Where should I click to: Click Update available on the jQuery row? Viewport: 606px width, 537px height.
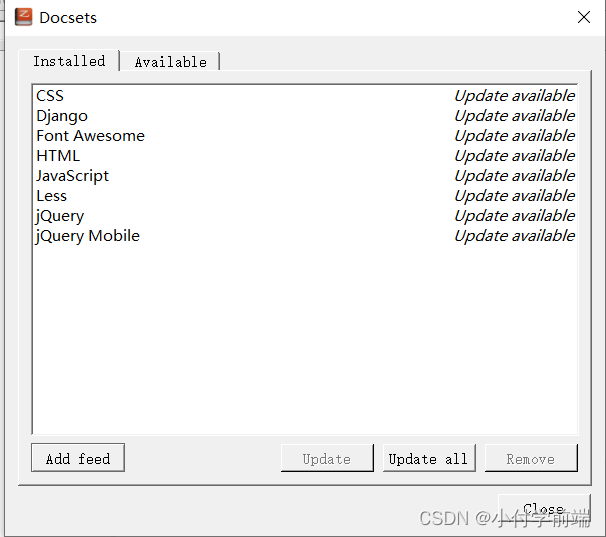pyautogui.click(x=514, y=216)
